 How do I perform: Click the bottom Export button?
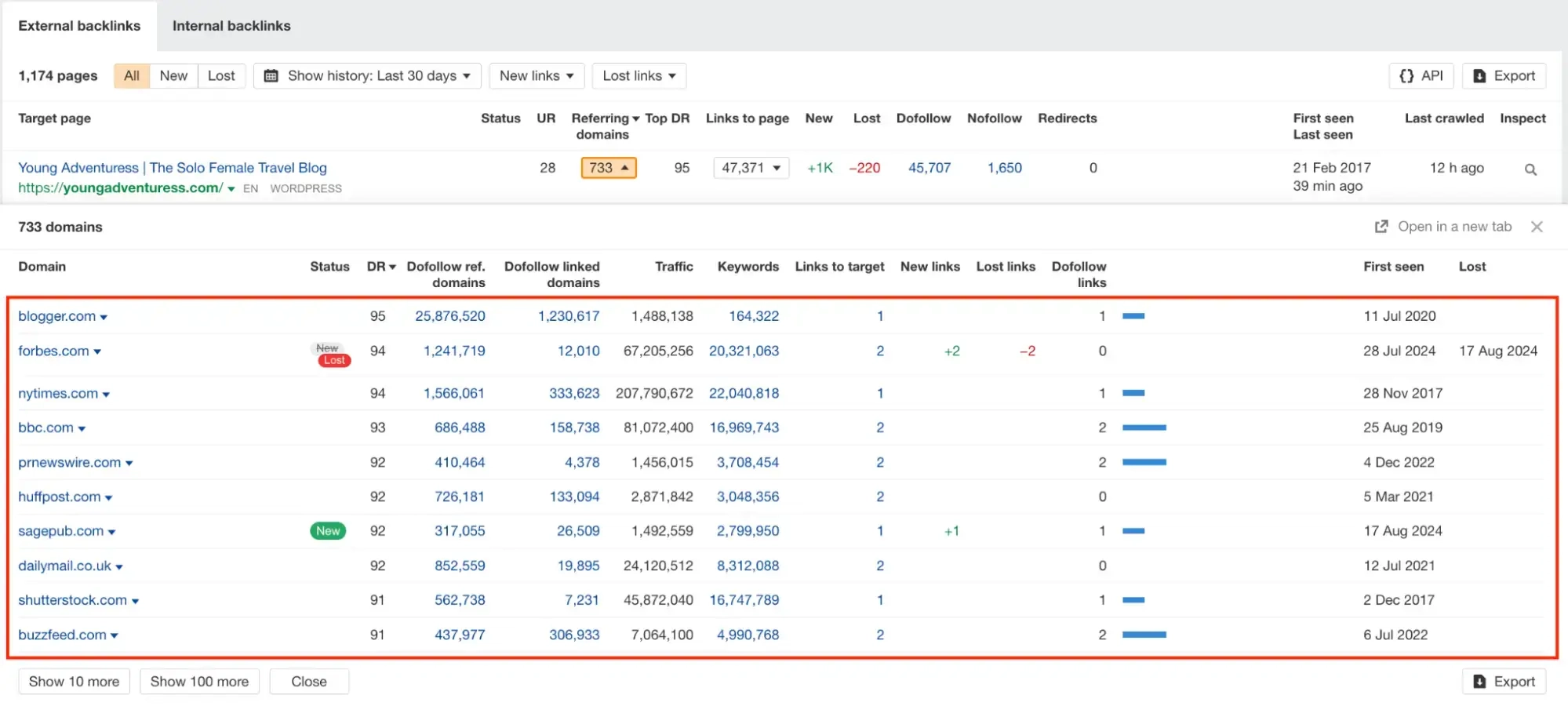point(1504,682)
